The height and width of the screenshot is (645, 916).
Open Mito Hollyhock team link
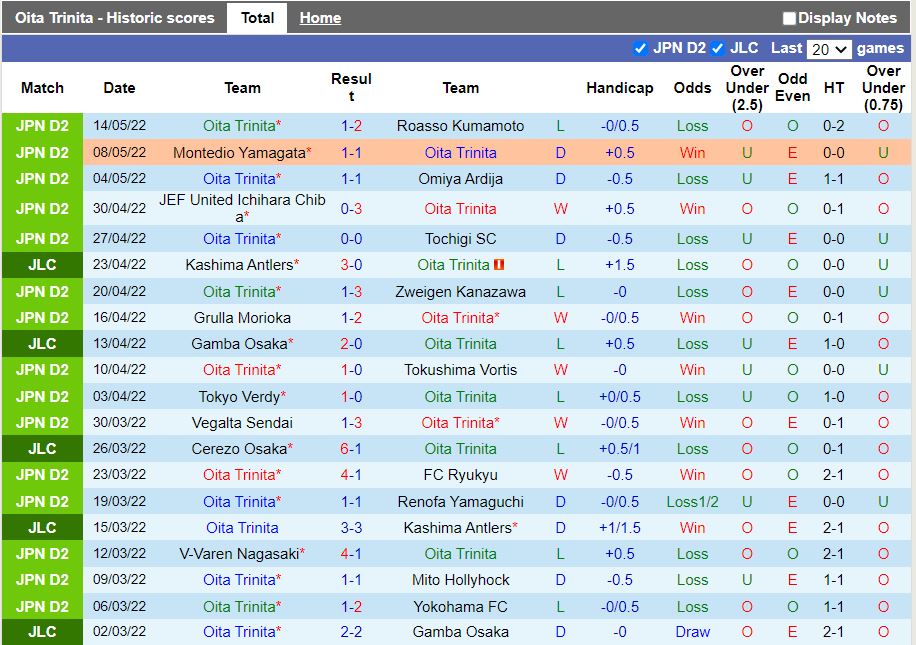click(x=460, y=580)
